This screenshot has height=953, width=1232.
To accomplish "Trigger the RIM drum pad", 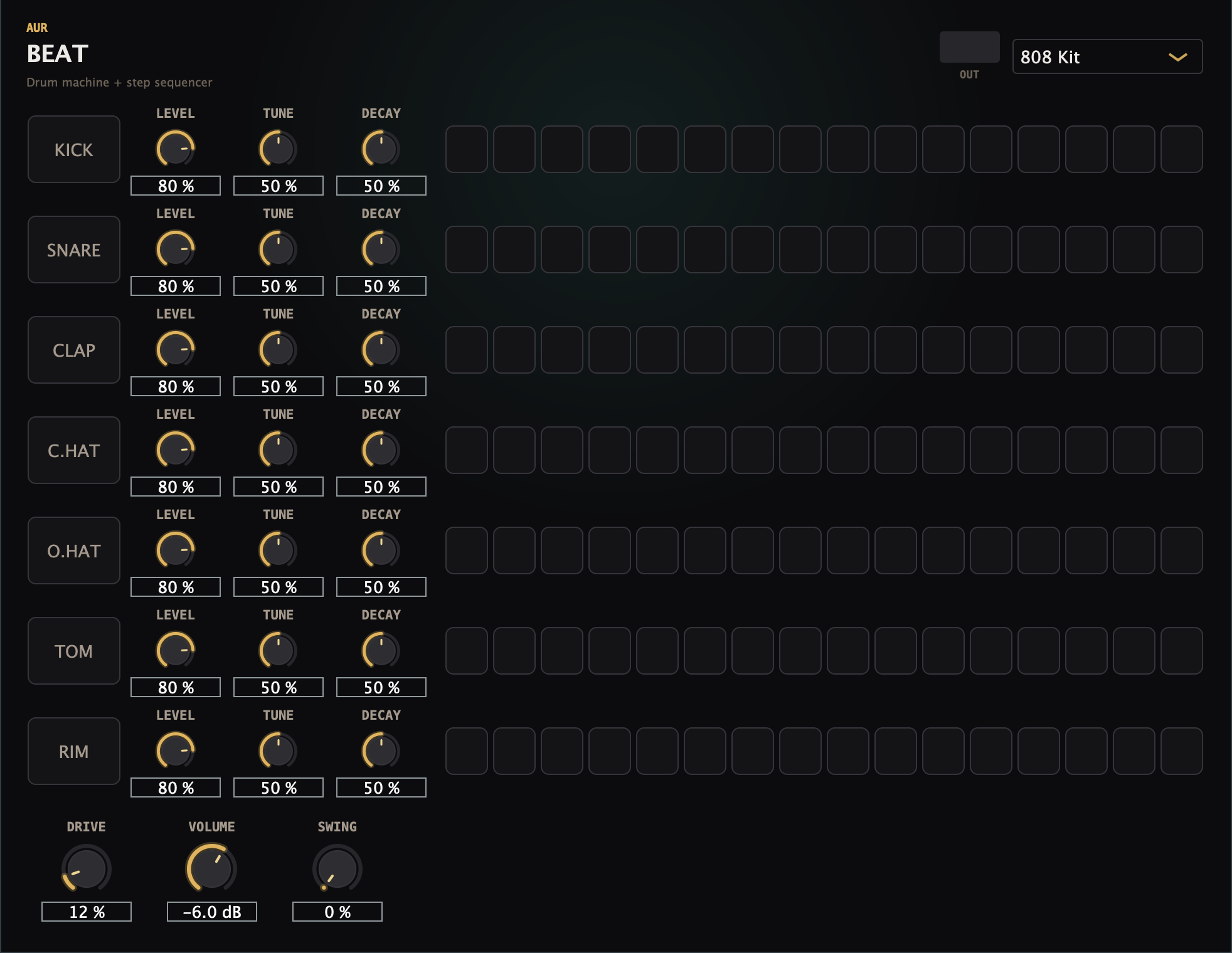I will (74, 751).
